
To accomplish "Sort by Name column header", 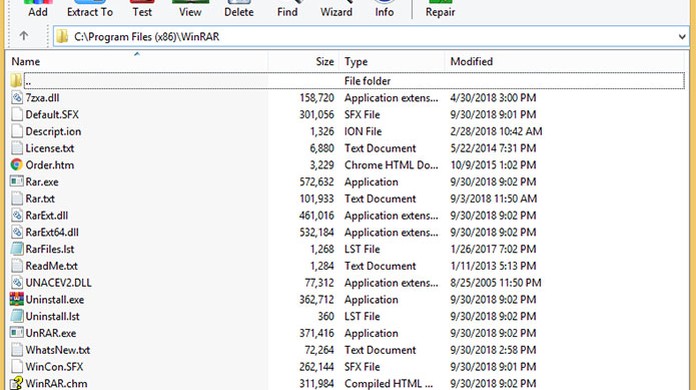I will (x=137, y=61).
